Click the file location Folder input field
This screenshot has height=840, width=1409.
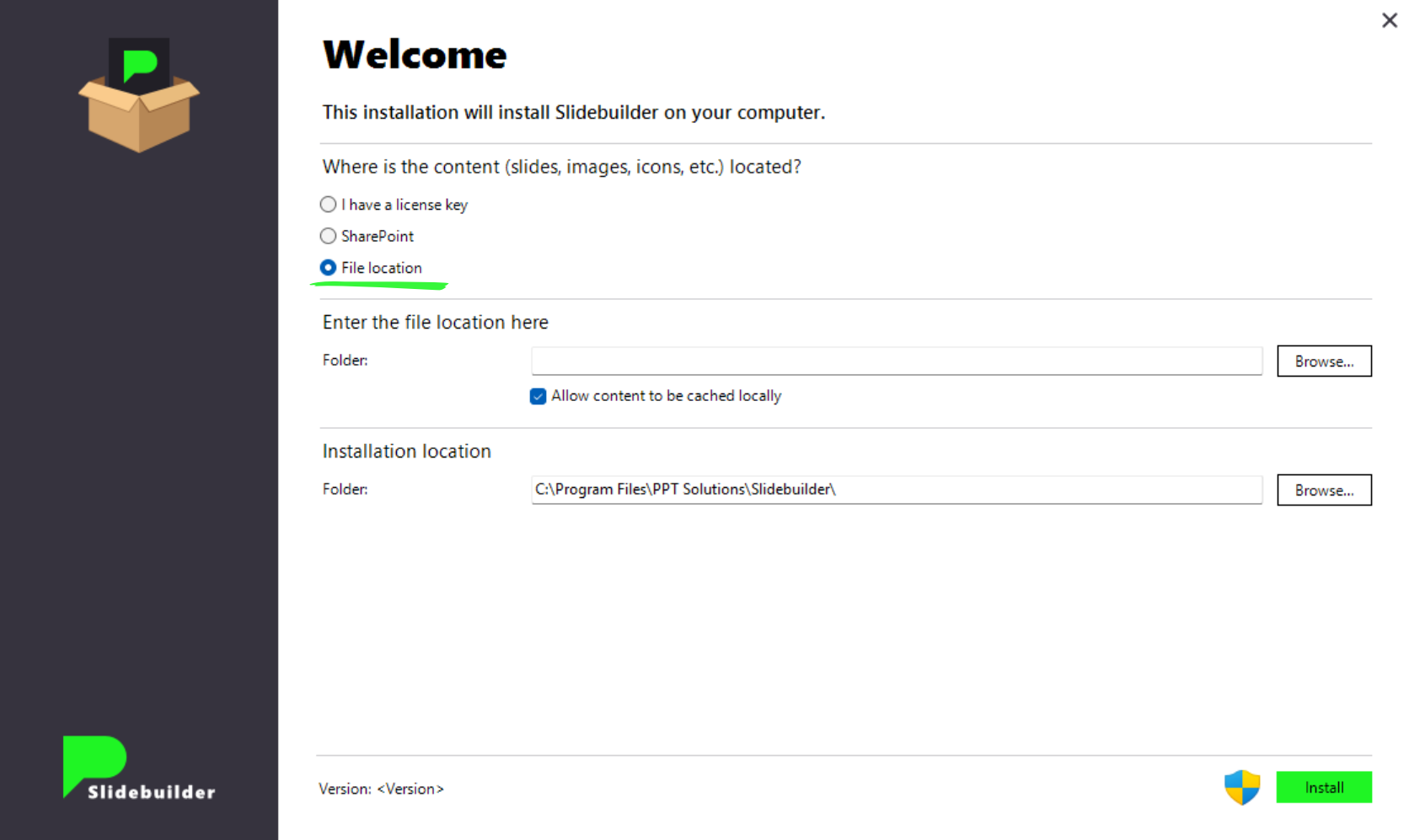click(897, 361)
